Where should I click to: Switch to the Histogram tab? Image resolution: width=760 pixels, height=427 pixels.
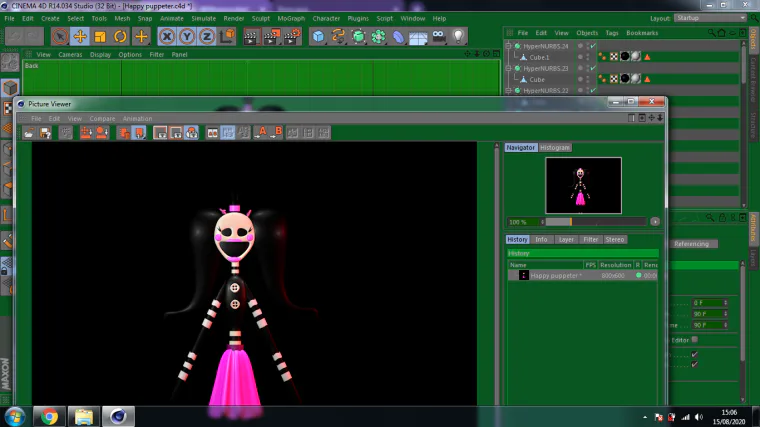[555, 147]
